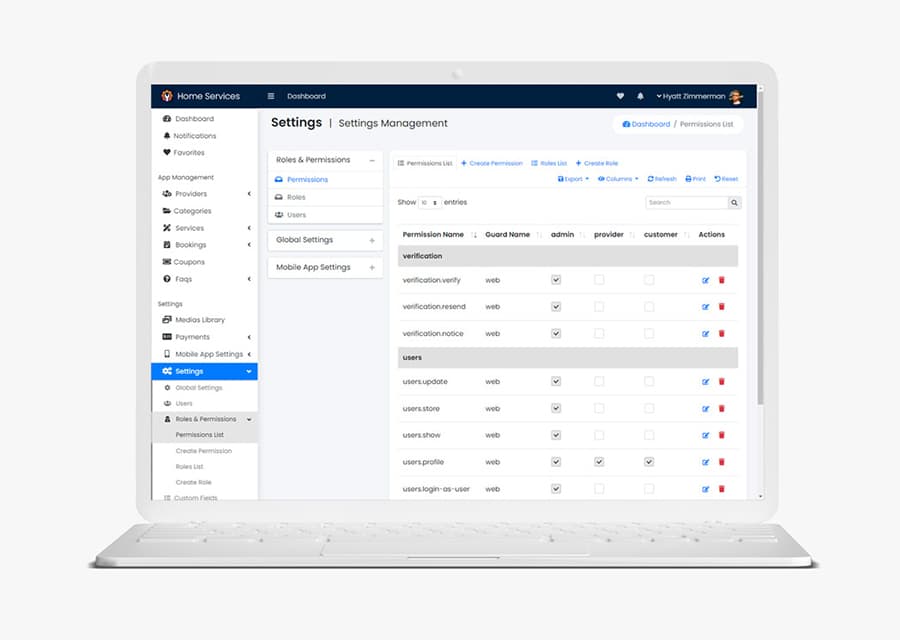
Task: Edit the verification.notice permission
Action: (x=705, y=333)
